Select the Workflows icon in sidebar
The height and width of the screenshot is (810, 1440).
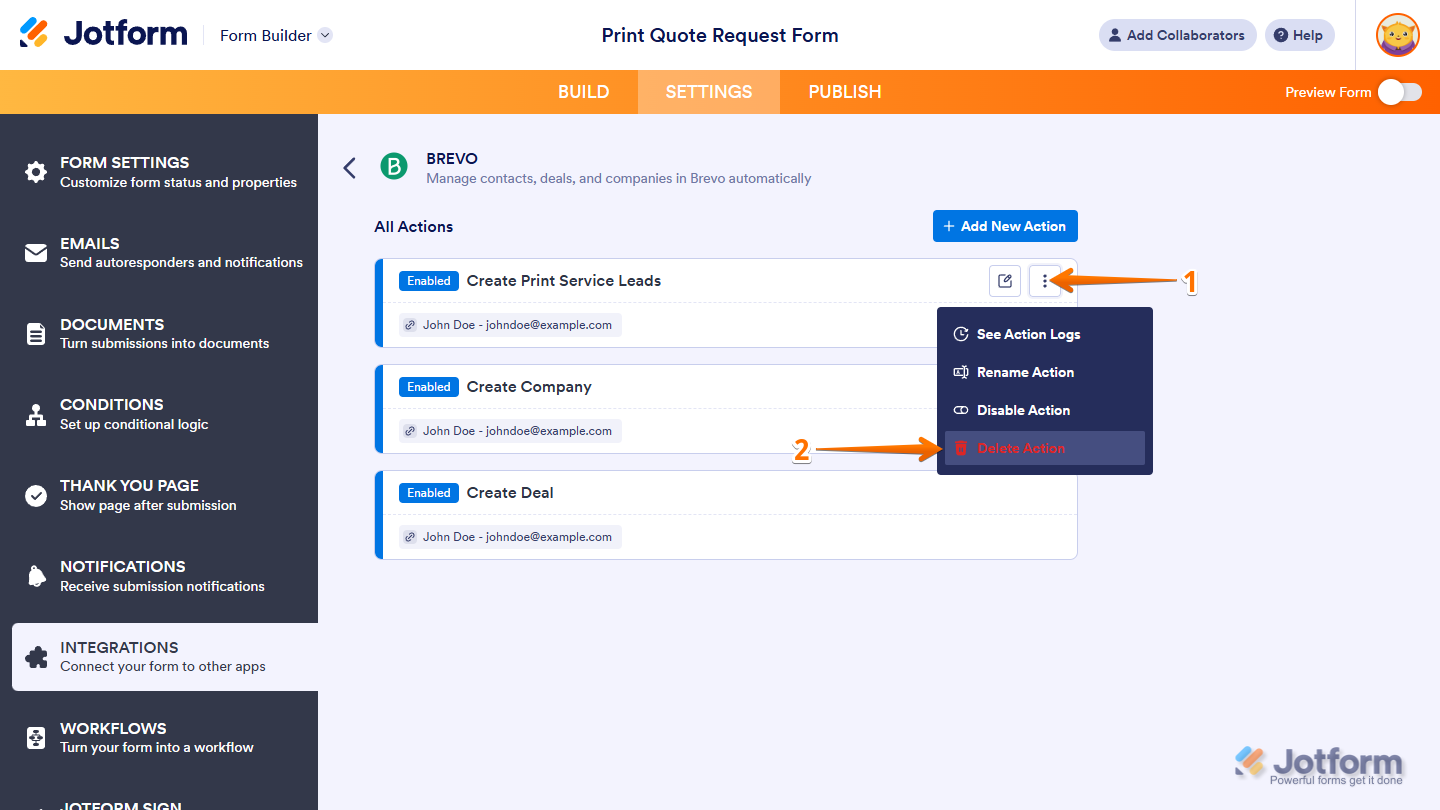(35, 737)
